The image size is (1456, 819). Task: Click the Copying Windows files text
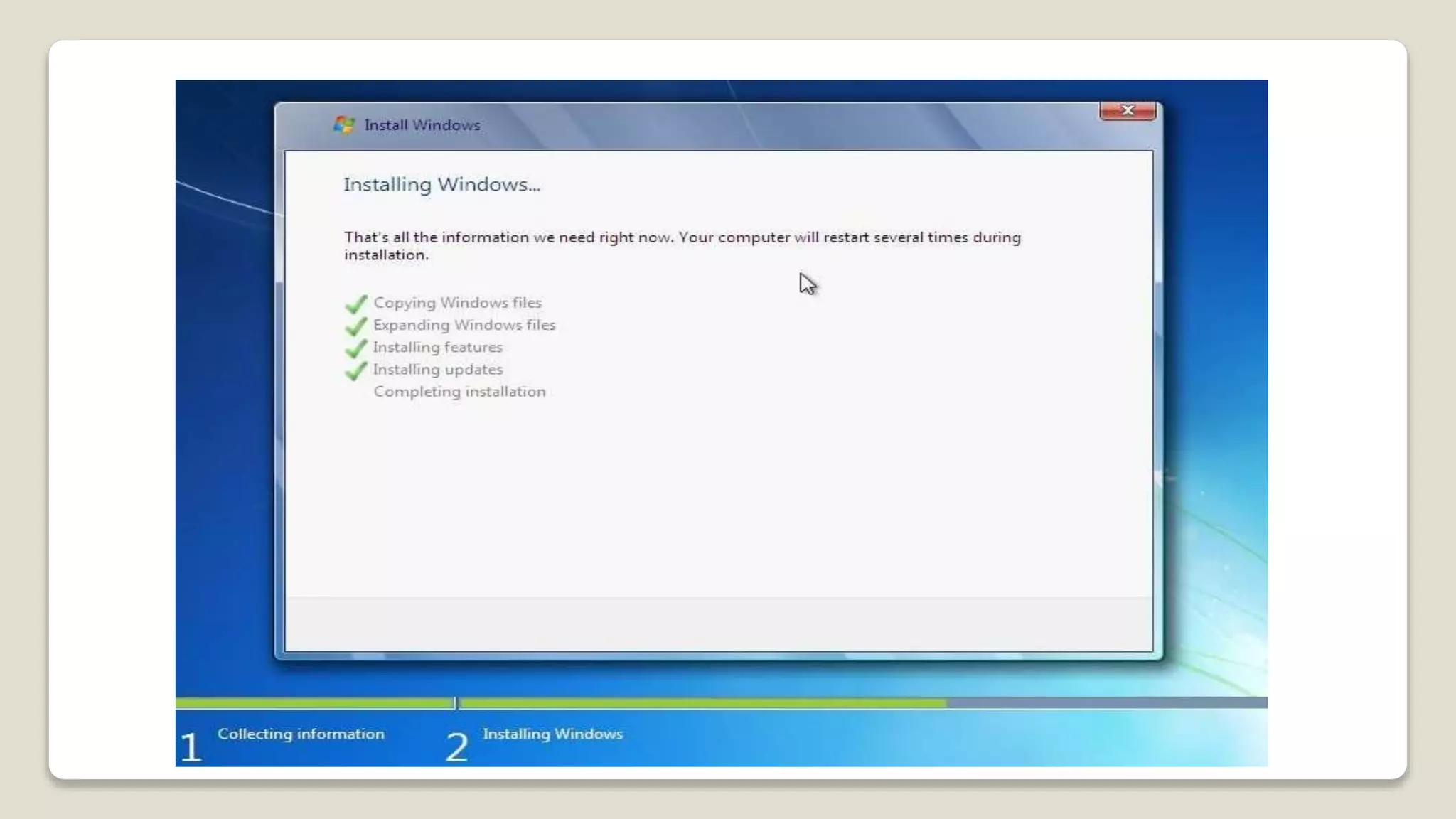click(x=457, y=303)
